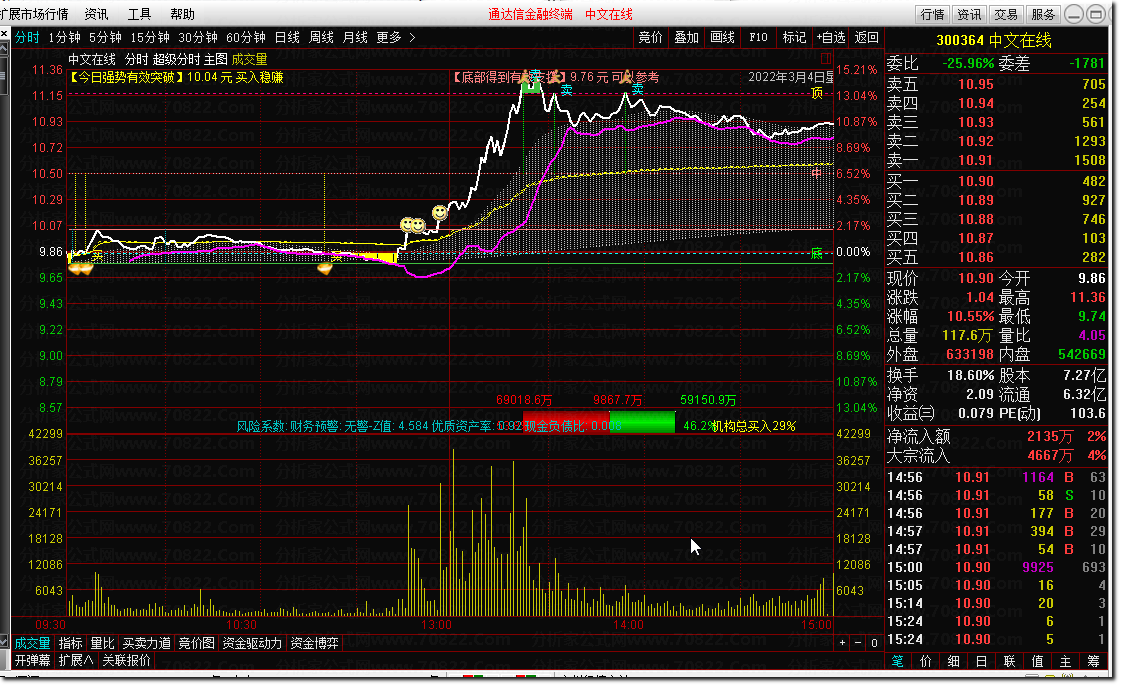Screen dimensions: 1121x685
Task: Select the 主 bottom-right tab
Action: coord(1065,661)
